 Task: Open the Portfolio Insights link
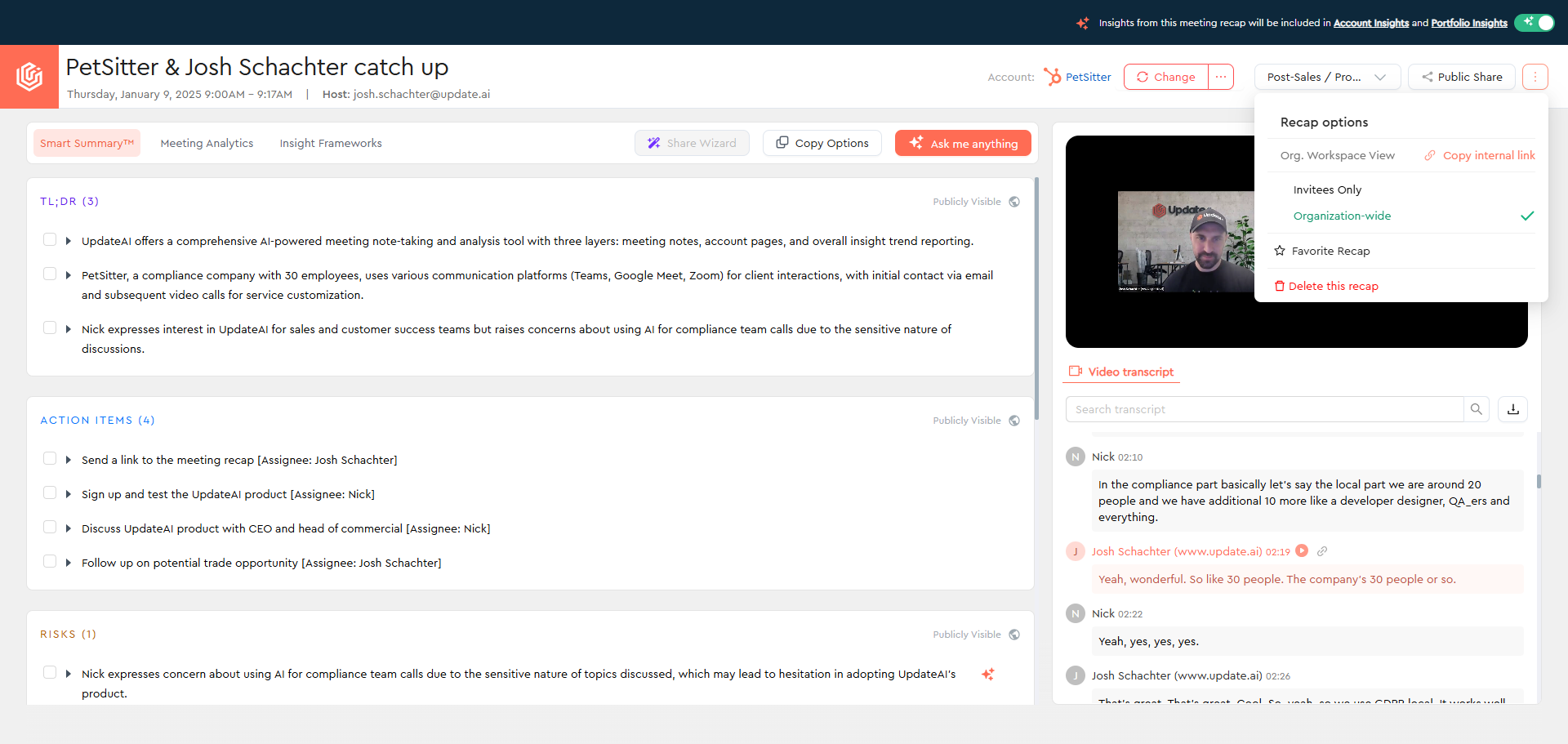(1469, 23)
